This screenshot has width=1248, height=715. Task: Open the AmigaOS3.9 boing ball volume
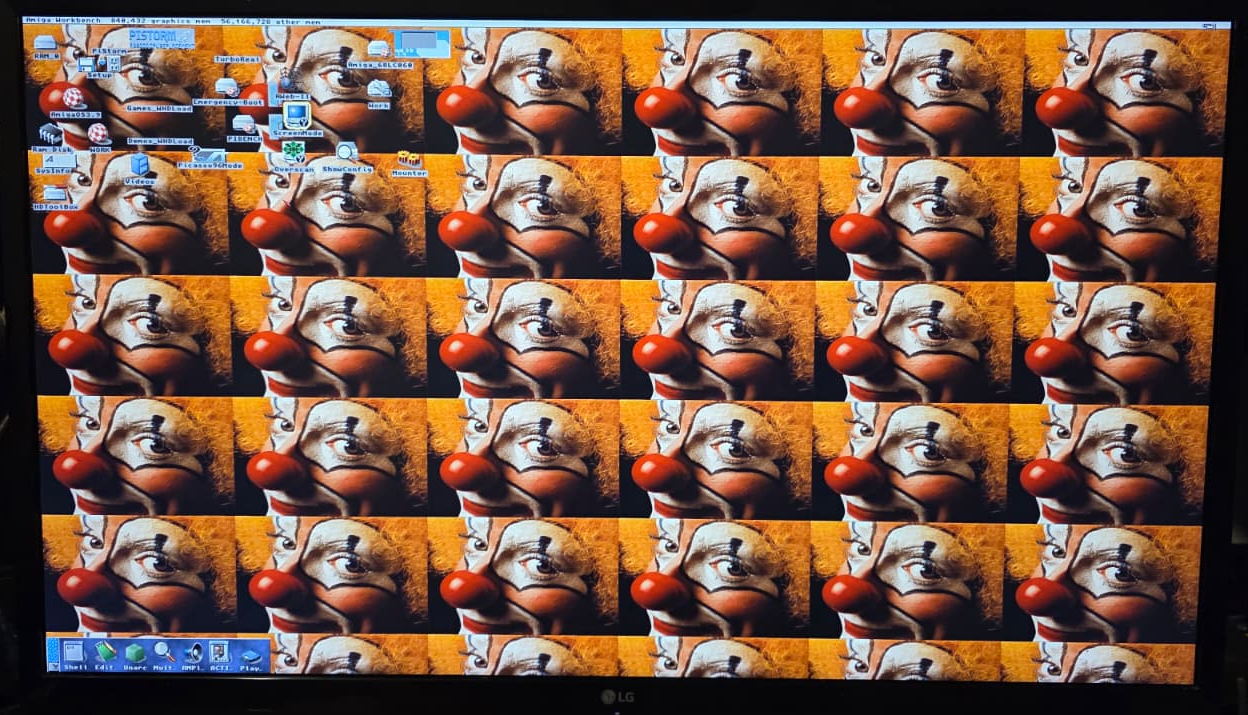73,98
